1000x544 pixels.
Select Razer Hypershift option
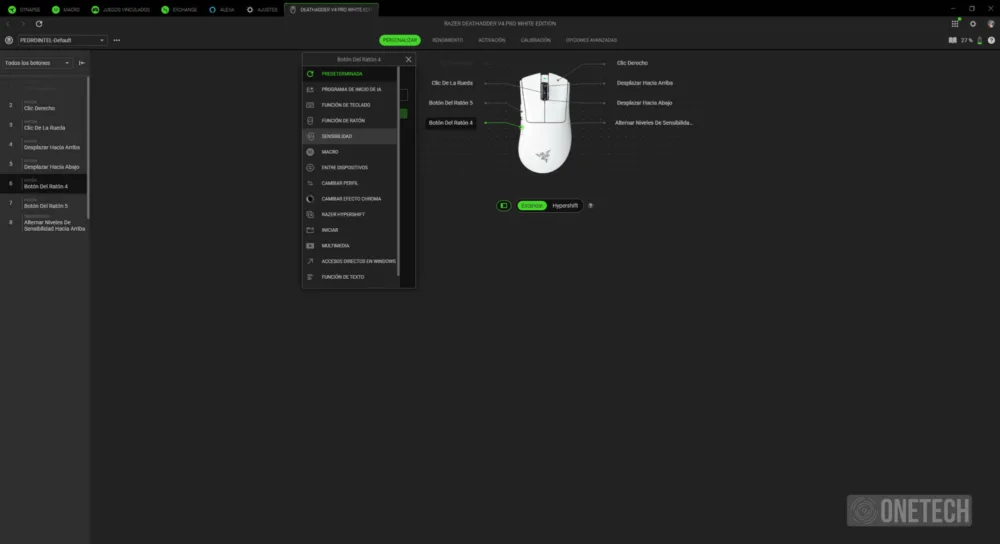coord(350,214)
